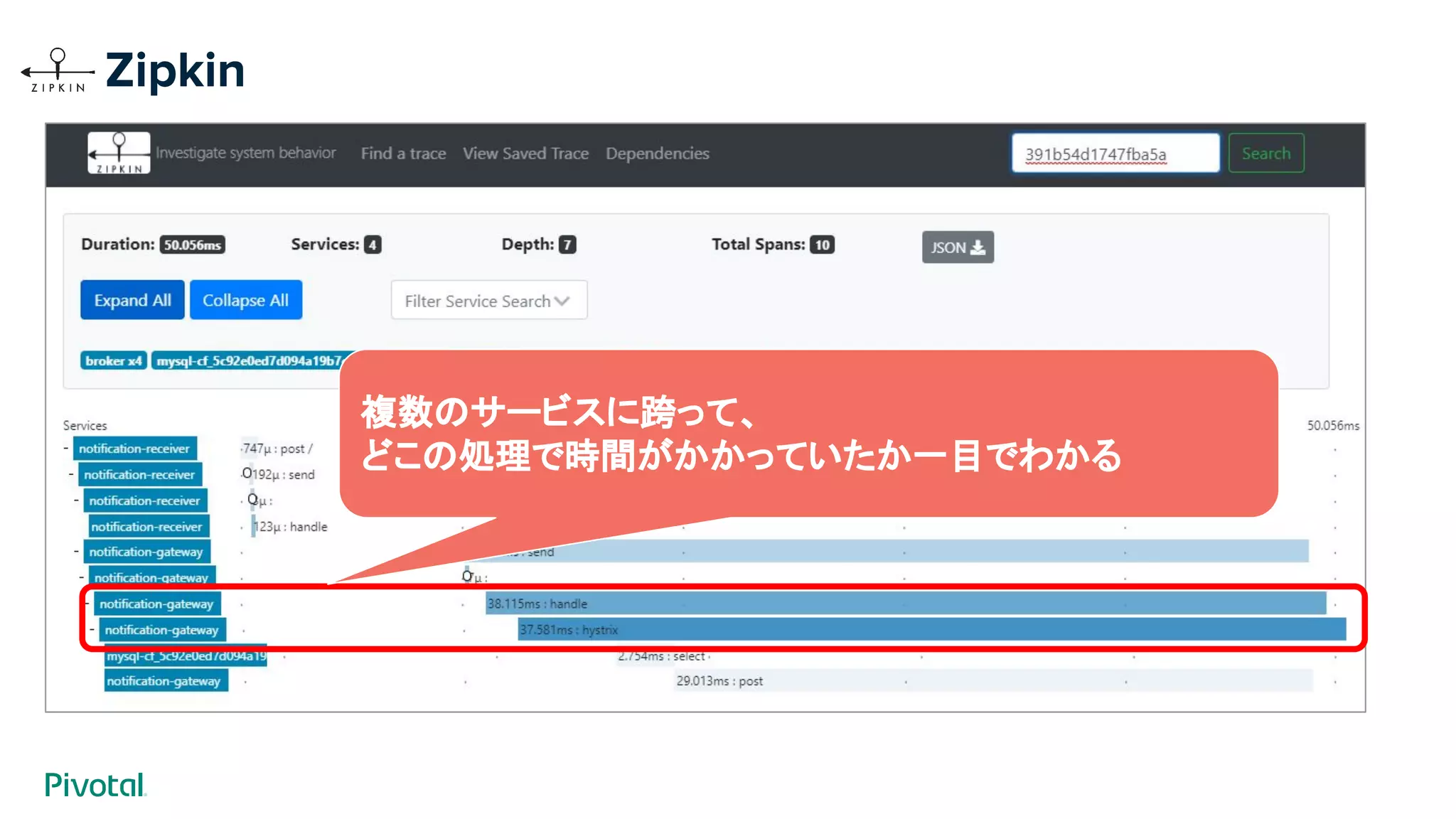The width and height of the screenshot is (1456, 819).
Task: Click the Duration 50.056ms badge
Action: [x=193, y=245]
